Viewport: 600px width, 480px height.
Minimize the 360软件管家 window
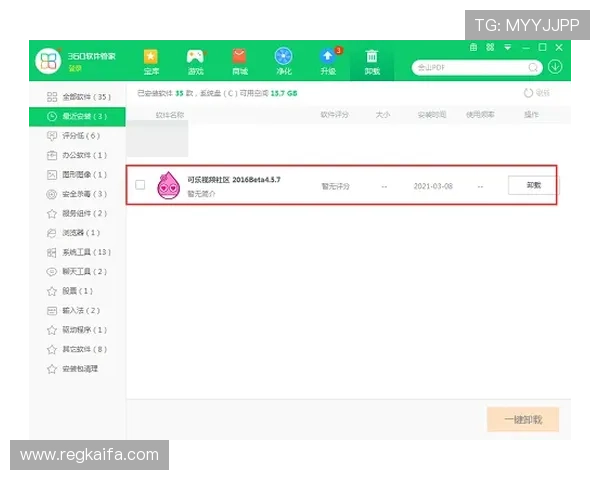pyautogui.click(x=526, y=48)
